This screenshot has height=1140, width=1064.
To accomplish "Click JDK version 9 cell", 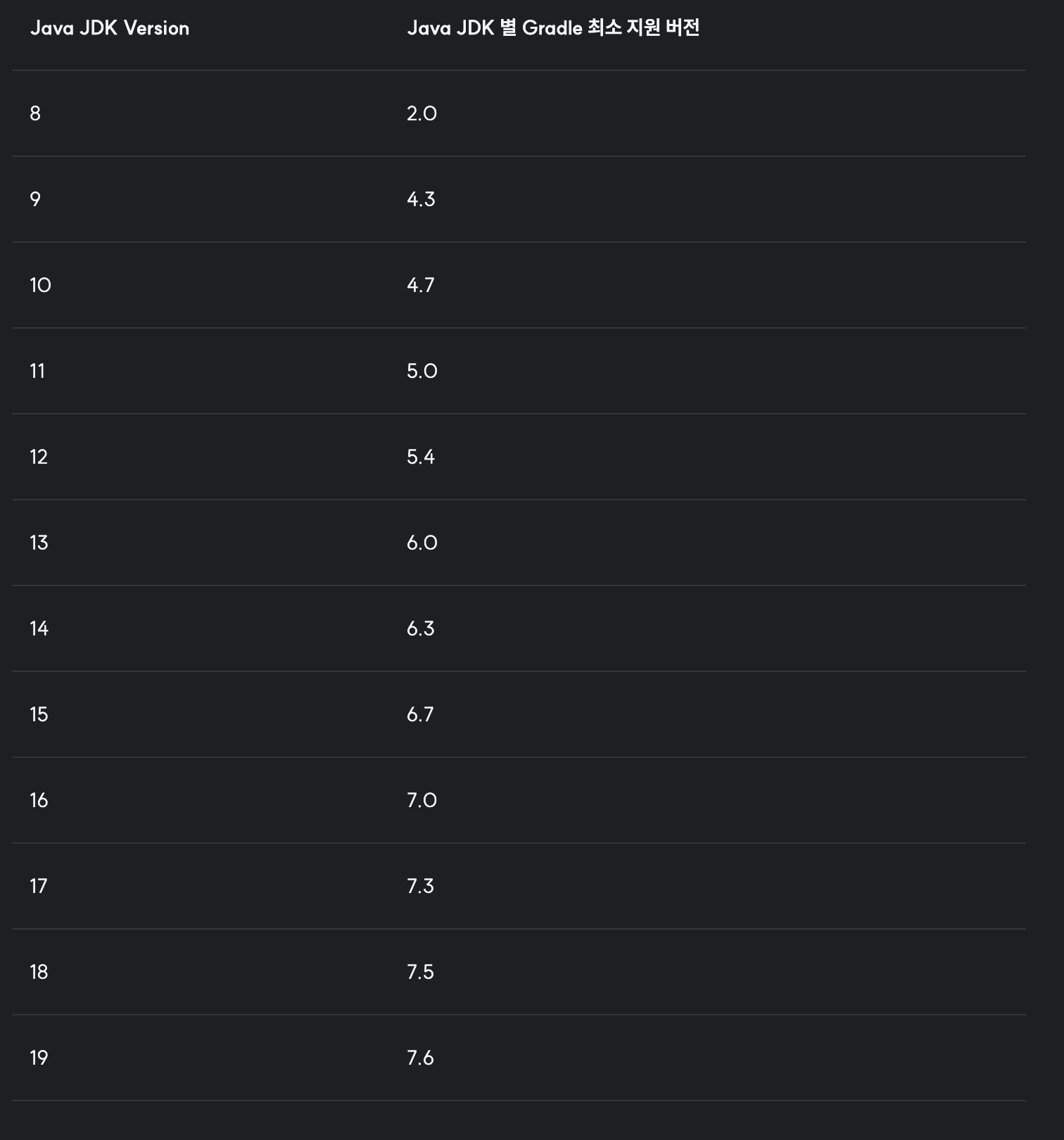I will [35, 199].
